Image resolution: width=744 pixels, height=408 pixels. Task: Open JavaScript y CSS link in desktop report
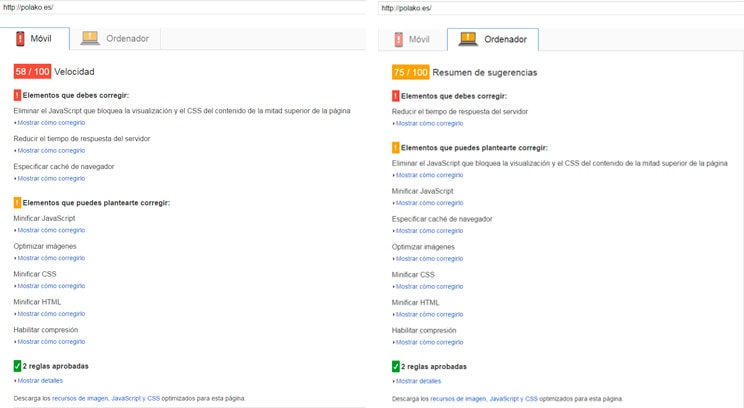tap(513, 398)
